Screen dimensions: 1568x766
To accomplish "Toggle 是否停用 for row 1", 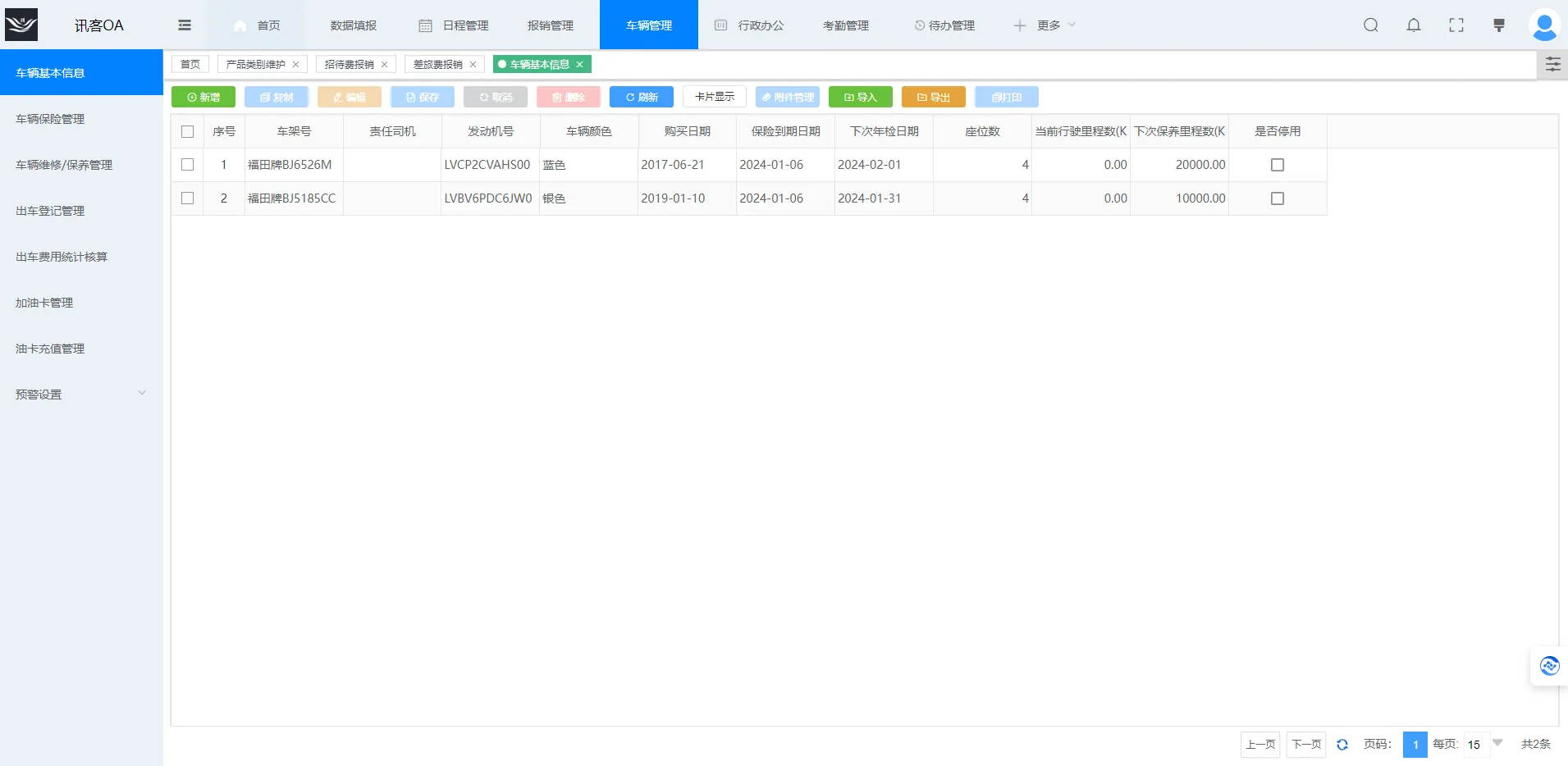I will tap(1278, 165).
